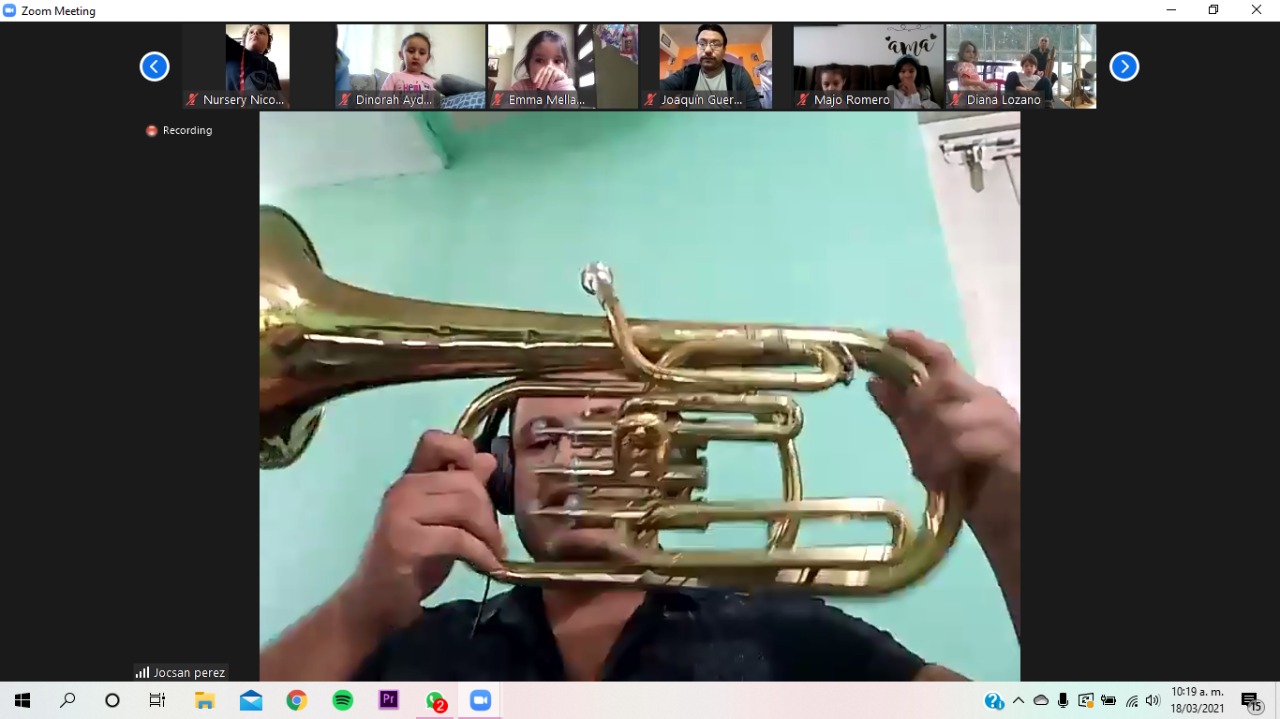Viewport: 1280px width, 719px height.
Task: Expand hidden system tray icons
Action: 1018,700
